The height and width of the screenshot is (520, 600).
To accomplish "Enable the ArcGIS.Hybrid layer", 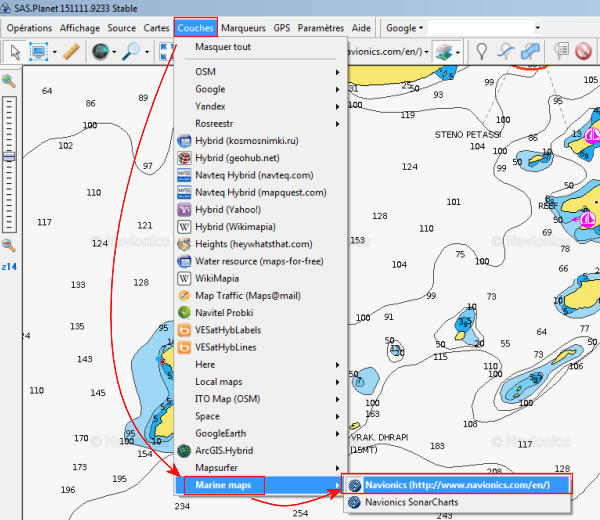I will click(261, 451).
